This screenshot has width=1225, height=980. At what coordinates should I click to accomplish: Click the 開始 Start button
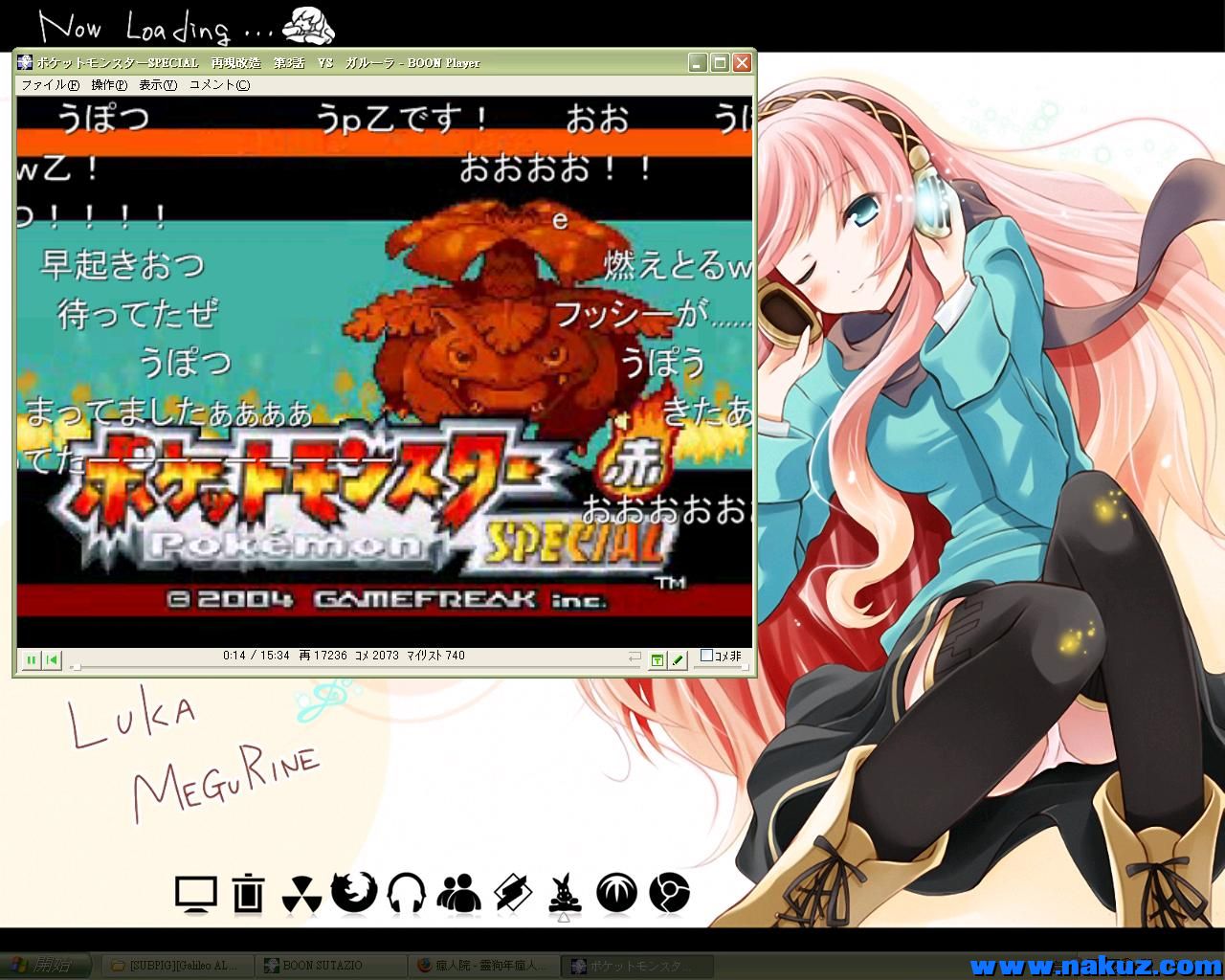(x=46, y=965)
